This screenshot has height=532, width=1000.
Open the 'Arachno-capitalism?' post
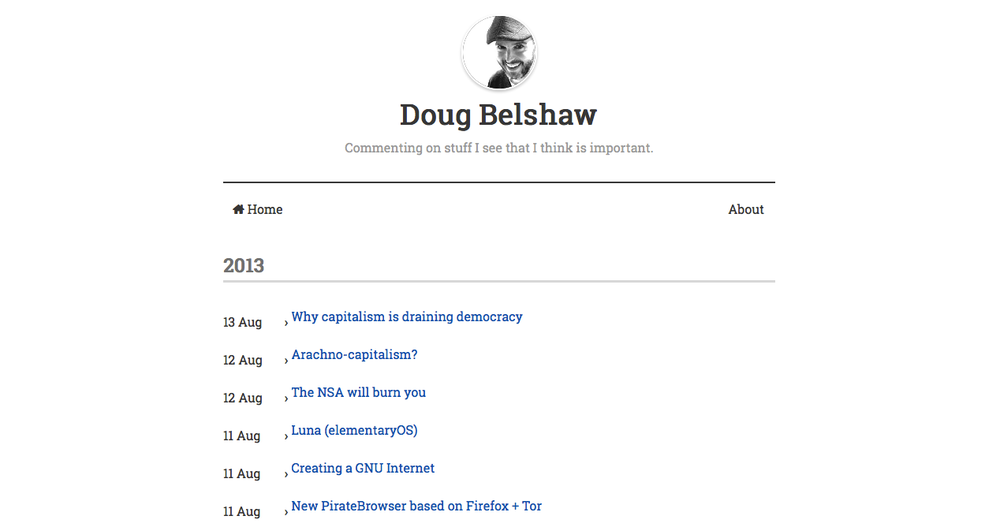point(354,355)
